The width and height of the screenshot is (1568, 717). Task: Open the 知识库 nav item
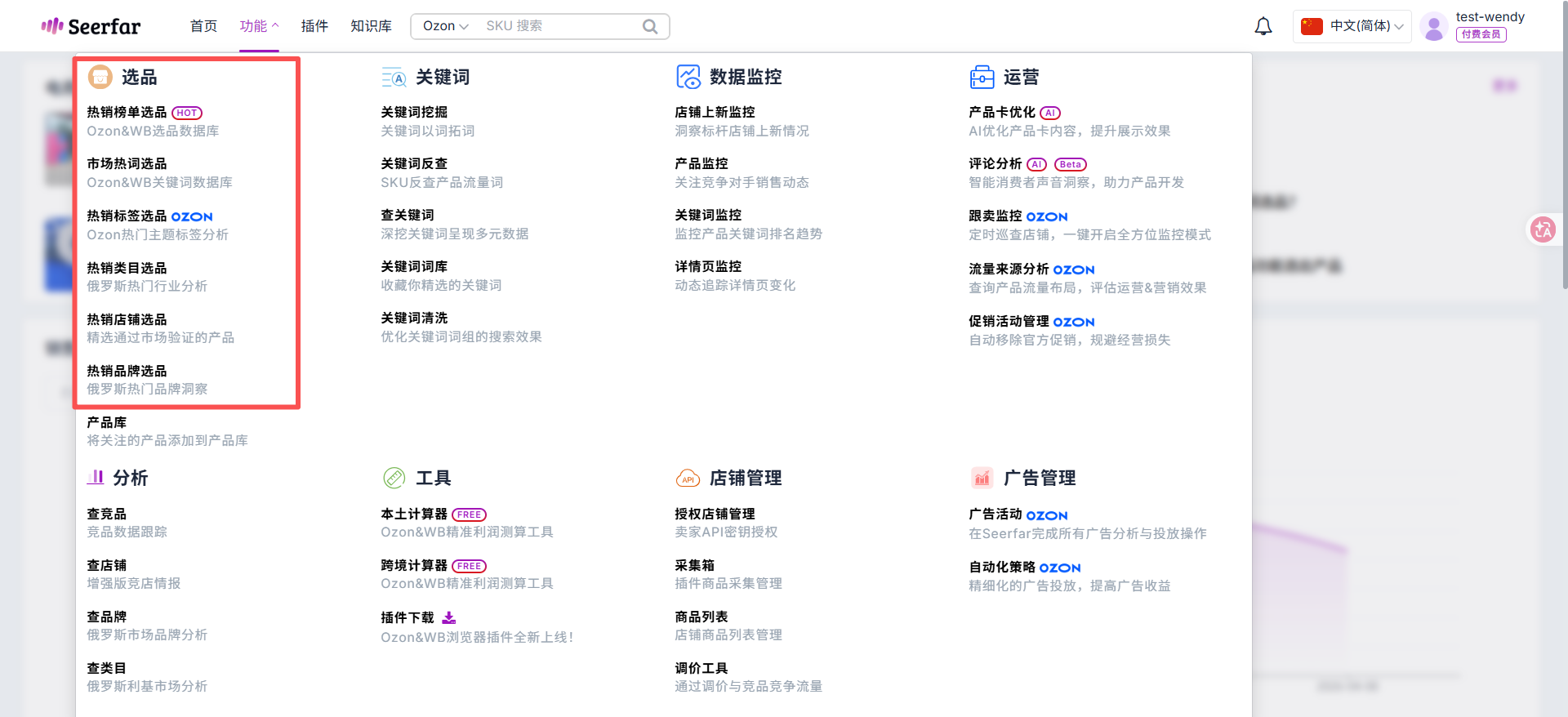tap(371, 26)
